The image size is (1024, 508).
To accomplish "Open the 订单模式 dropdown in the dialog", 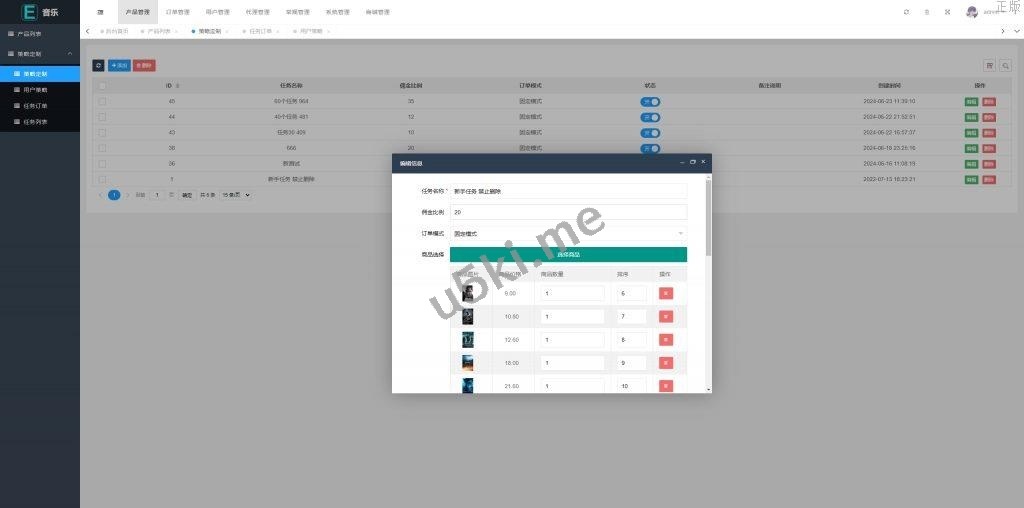I will pos(568,233).
